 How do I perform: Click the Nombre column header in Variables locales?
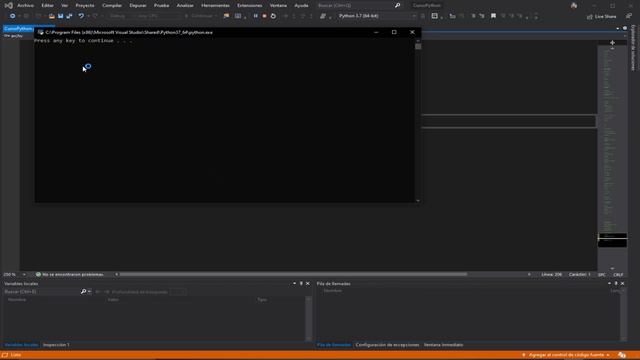pos(17,300)
